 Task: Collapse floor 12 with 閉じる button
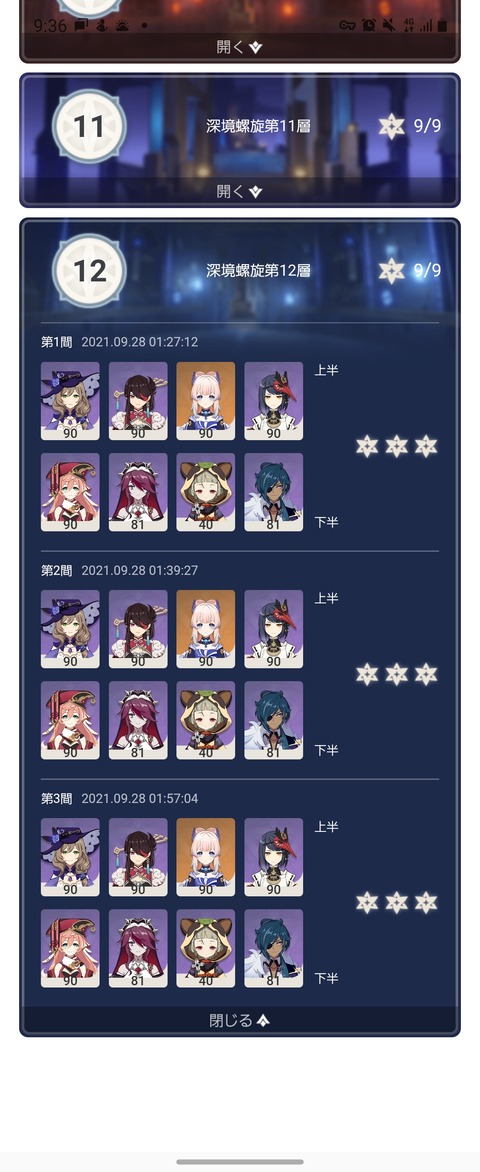coord(239,1020)
